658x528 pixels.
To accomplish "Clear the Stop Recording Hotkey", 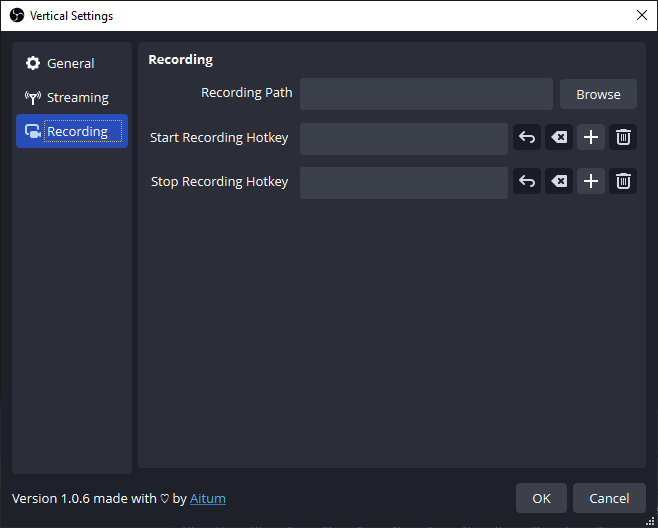I will (x=559, y=182).
